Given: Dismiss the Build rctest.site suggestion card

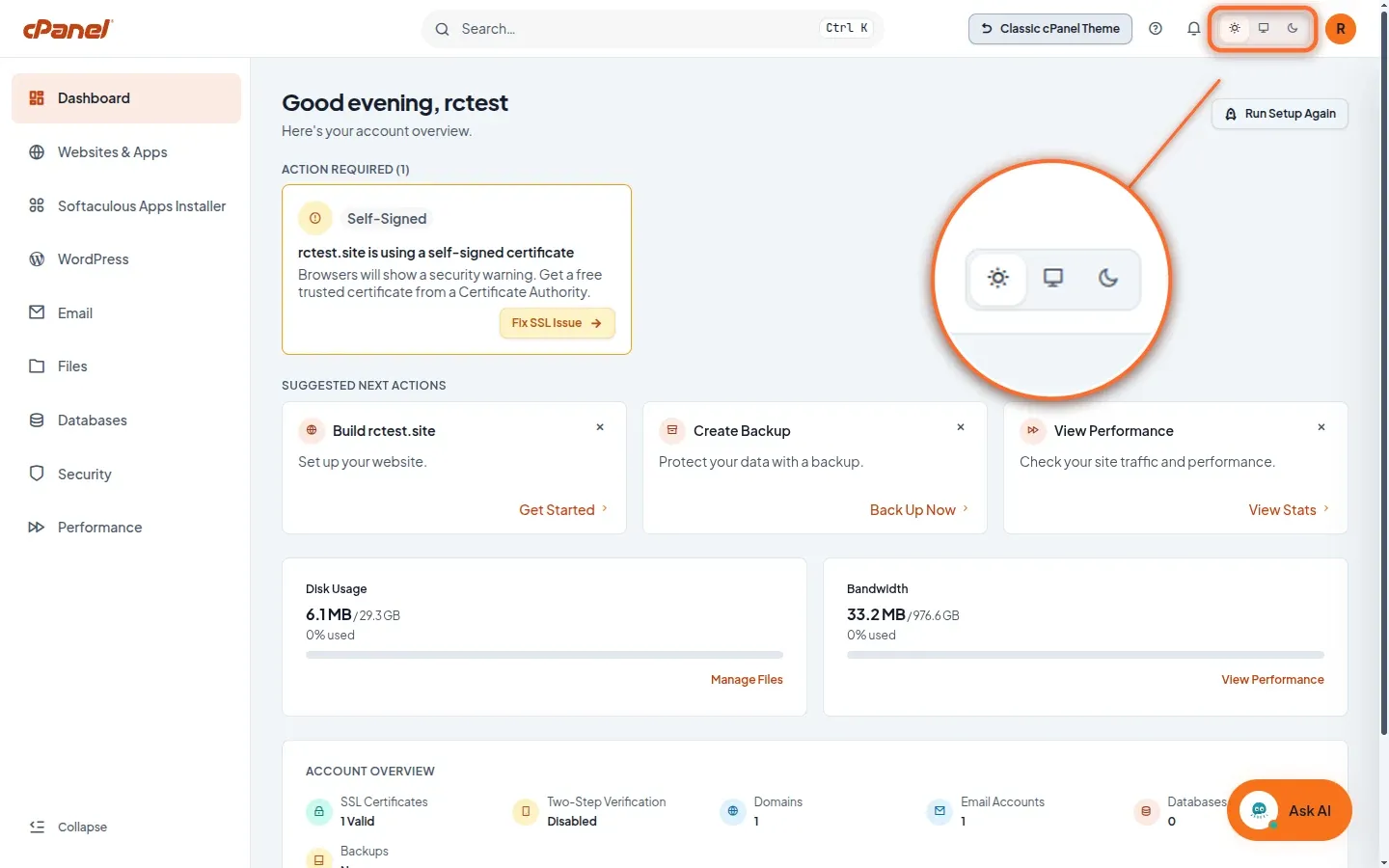Looking at the screenshot, I should (600, 427).
